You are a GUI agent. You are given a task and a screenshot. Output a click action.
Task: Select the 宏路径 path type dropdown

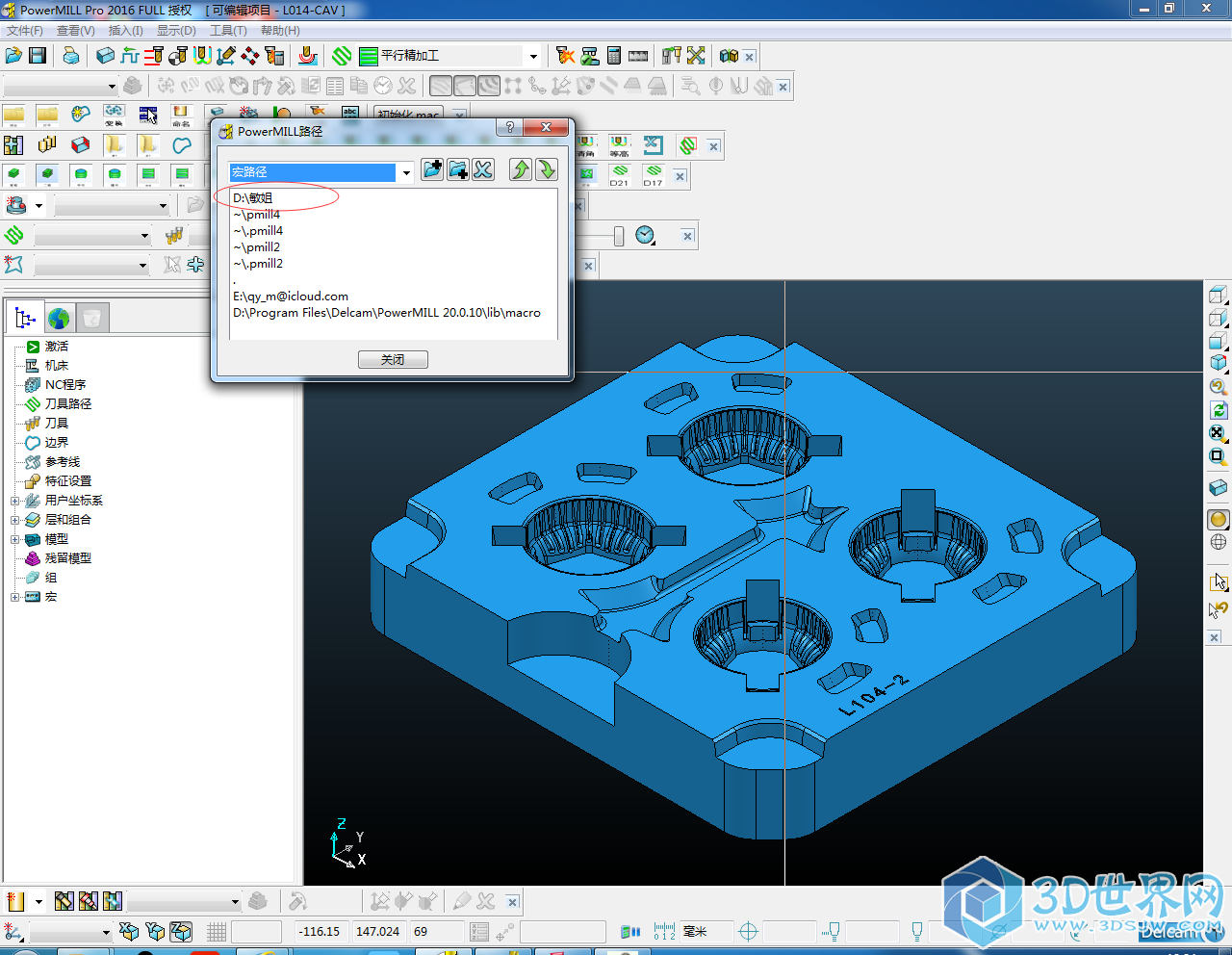(321, 172)
